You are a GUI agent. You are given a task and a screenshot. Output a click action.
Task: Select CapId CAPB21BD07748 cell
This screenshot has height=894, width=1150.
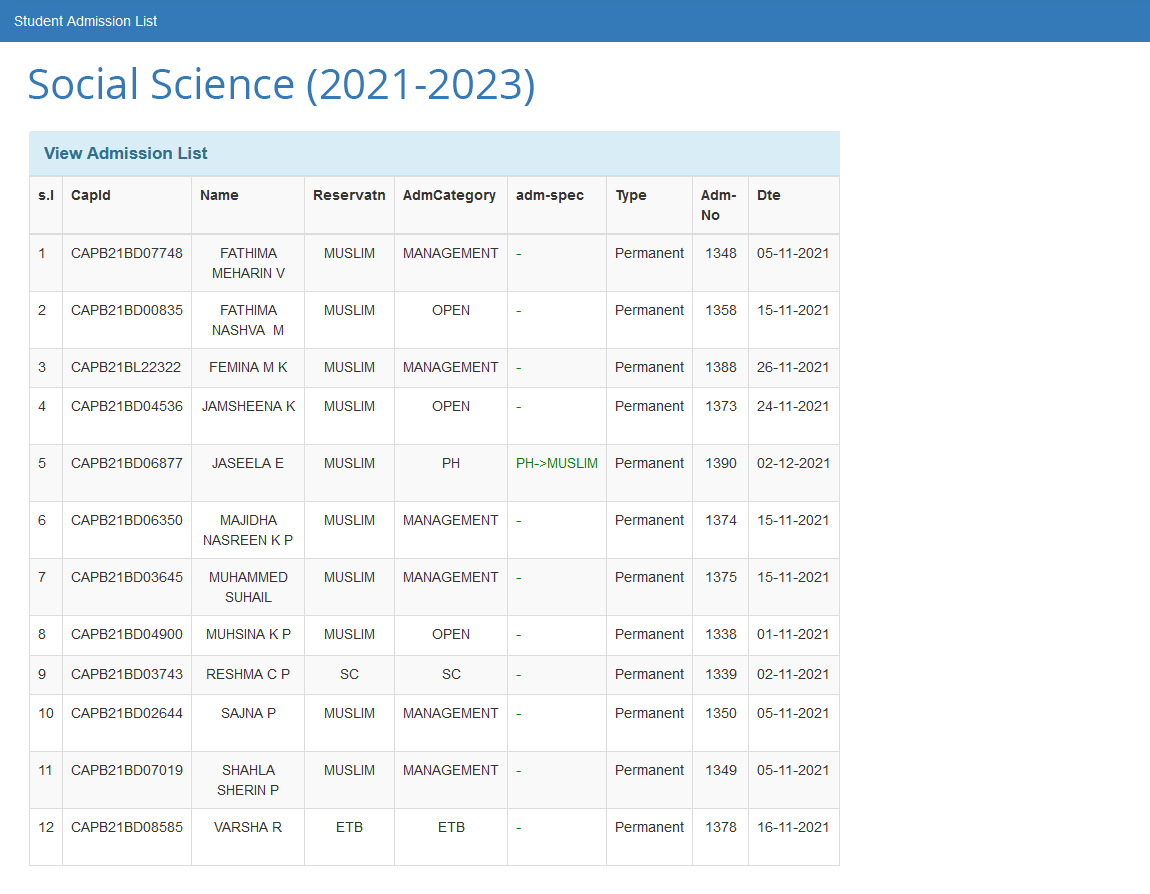(127, 253)
